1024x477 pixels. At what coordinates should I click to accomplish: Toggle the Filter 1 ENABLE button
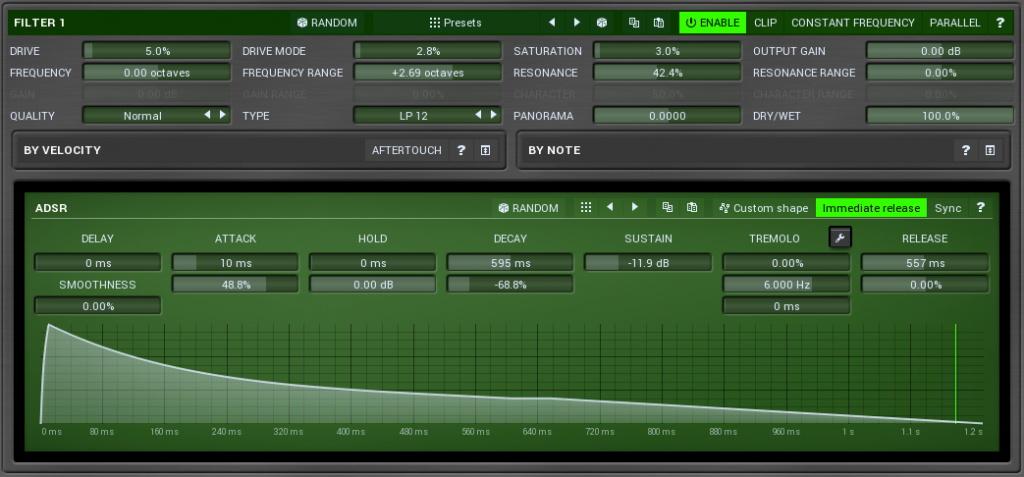(x=712, y=23)
